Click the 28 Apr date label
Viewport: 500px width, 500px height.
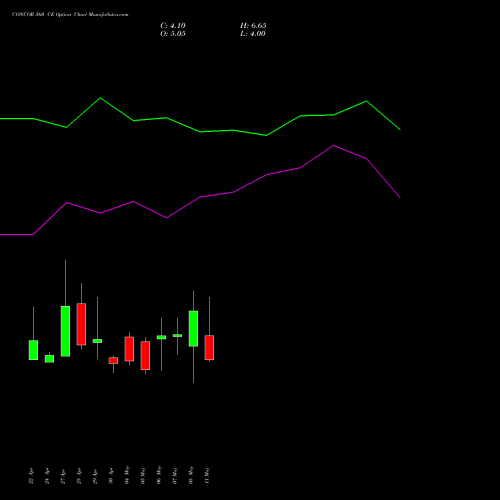click(79, 476)
